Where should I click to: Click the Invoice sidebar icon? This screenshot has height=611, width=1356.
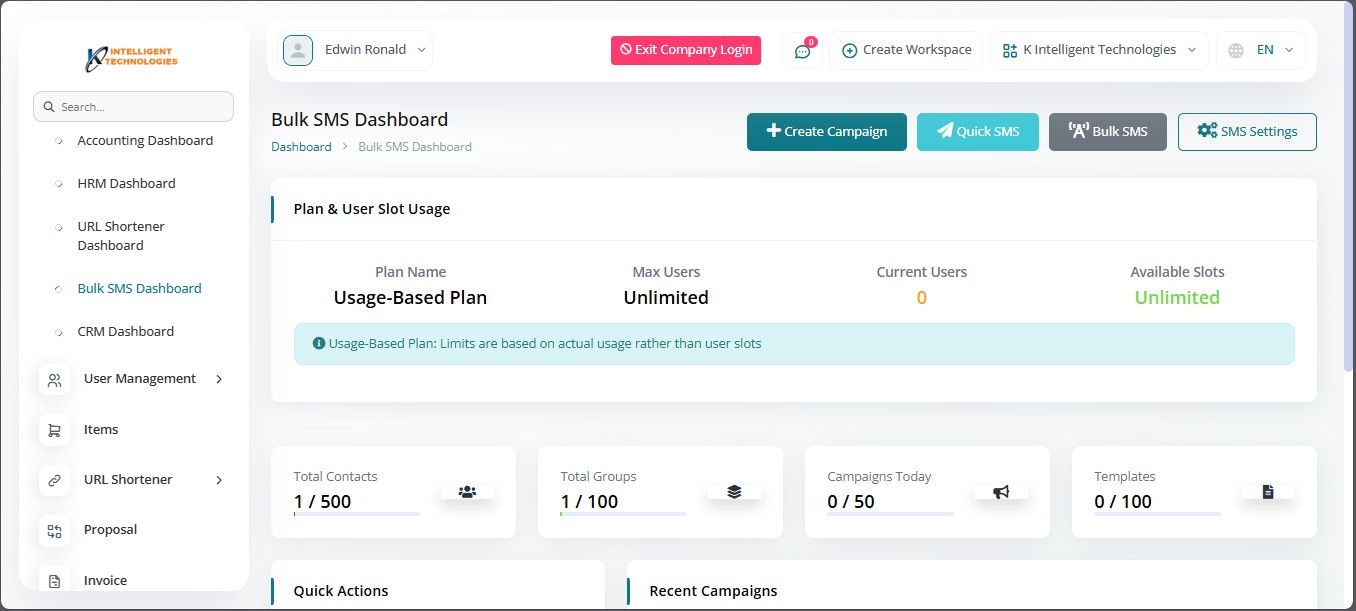(55, 580)
